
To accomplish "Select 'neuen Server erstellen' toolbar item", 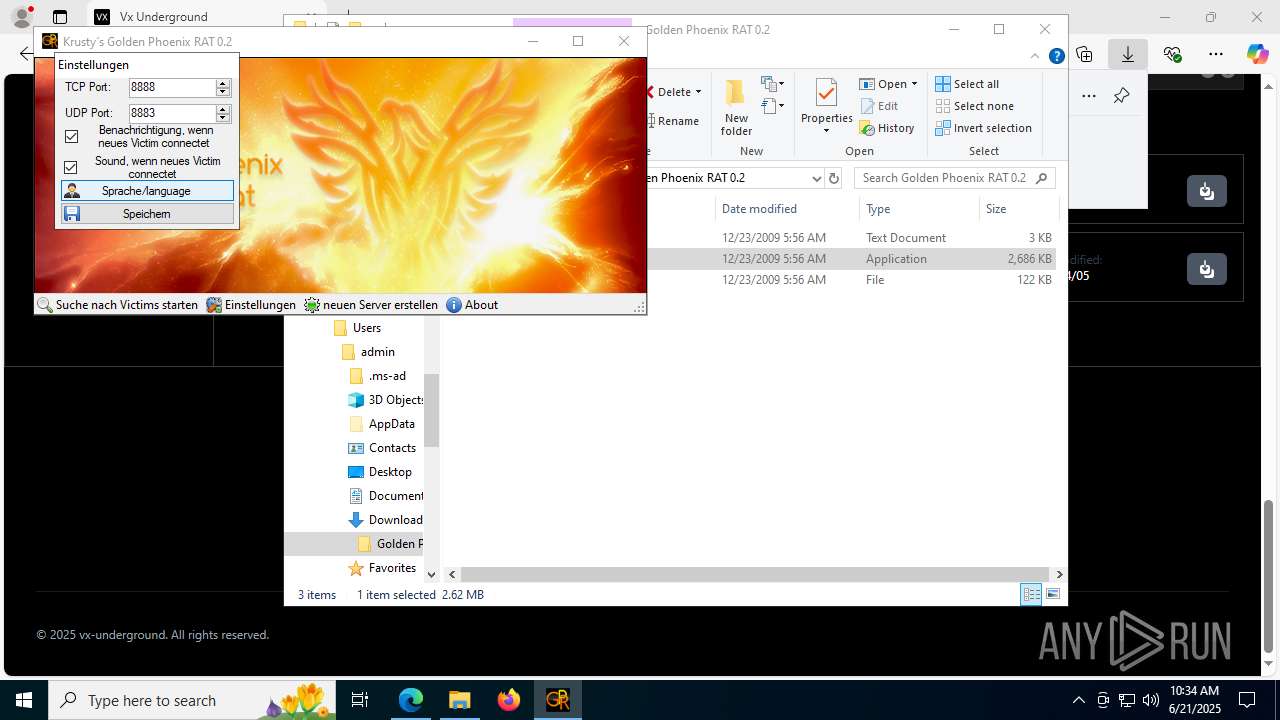I will (x=371, y=305).
